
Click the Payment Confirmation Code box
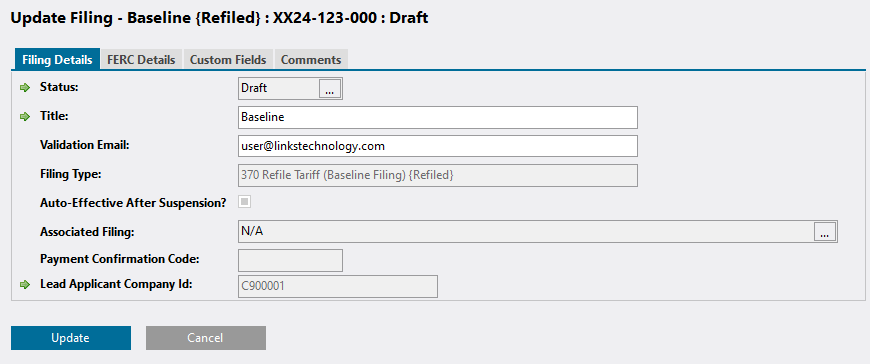(290, 260)
